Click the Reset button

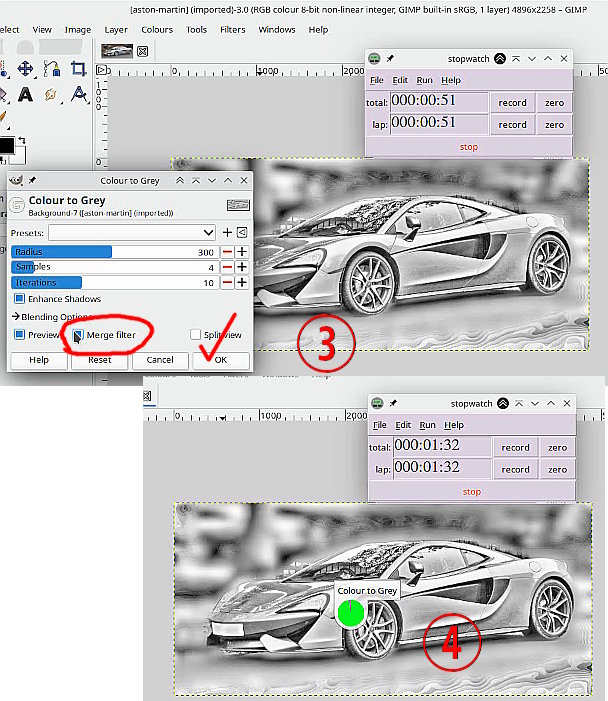click(x=100, y=360)
